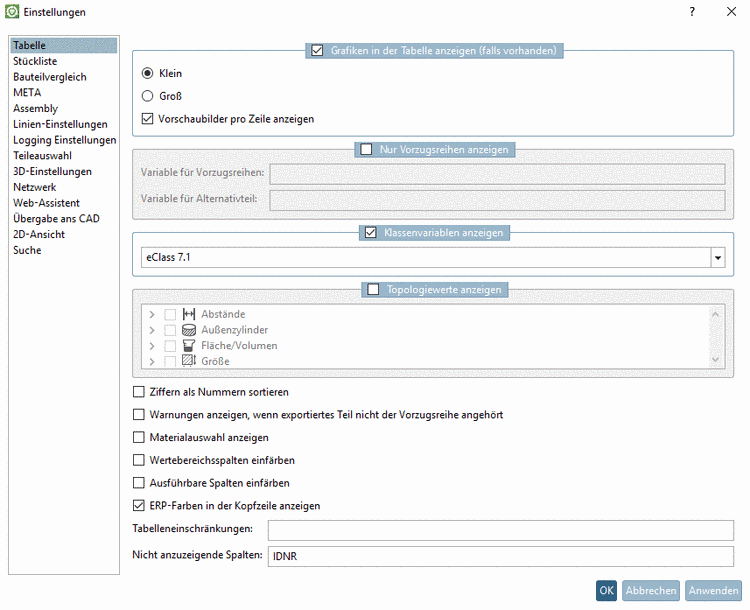This screenshot has height=610, width=750.
Task: Click the Tabelleneinschränkungen input field
Action: pyautogui.click(x=500, y=529)
